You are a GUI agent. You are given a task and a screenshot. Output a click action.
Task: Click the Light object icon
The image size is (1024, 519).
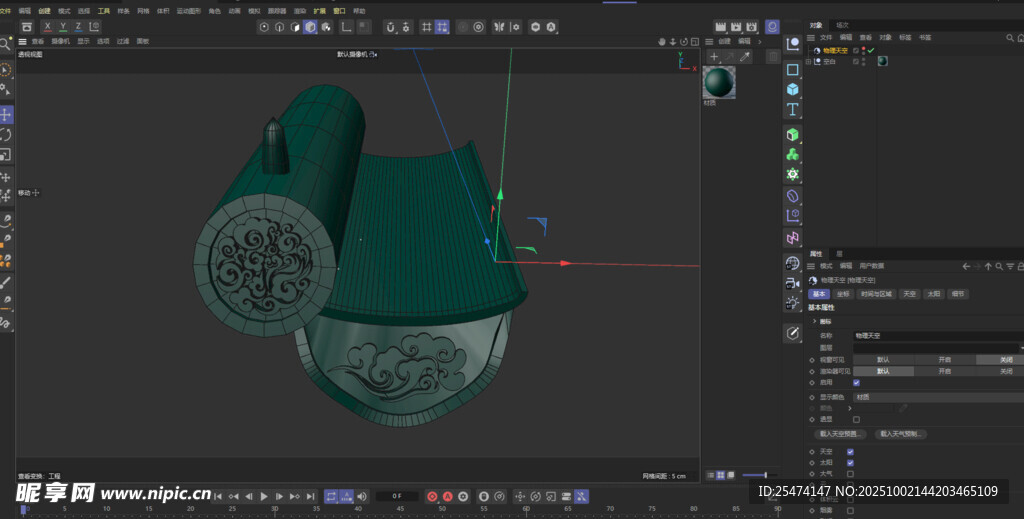click(x=793, y=302)
